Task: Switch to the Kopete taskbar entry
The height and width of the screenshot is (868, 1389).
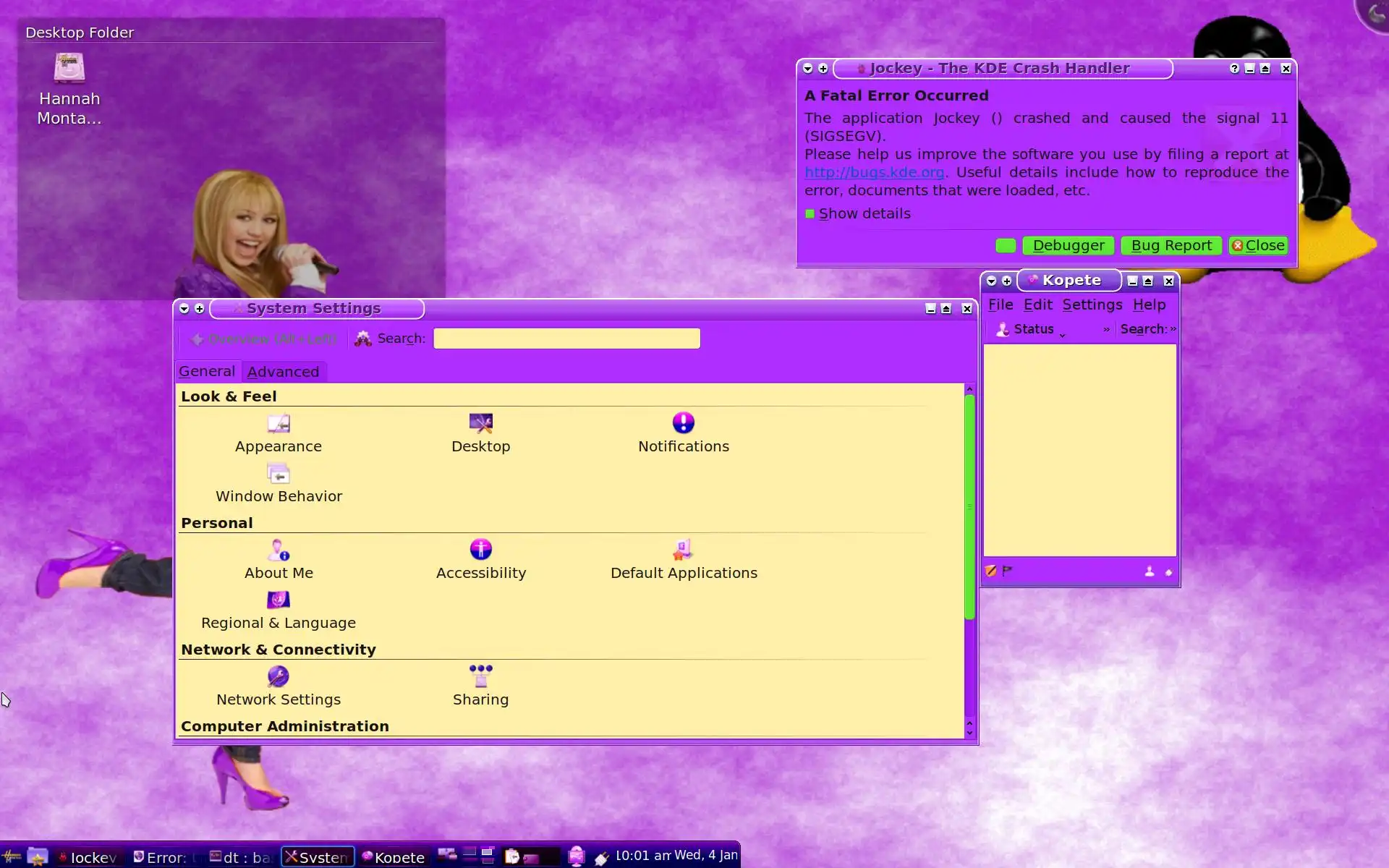Action: pos(393,857)
